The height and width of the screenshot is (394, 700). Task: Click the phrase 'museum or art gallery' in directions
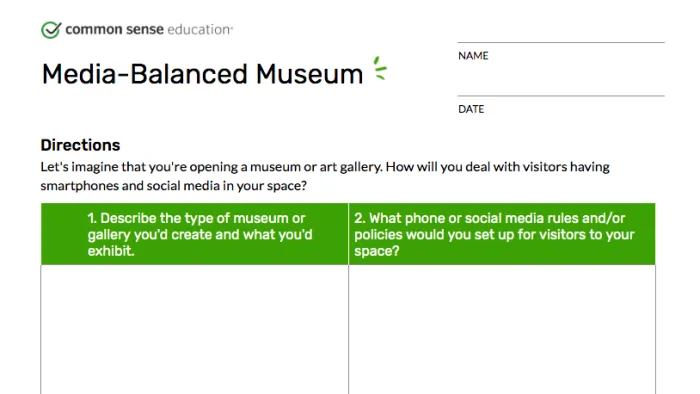316,167
